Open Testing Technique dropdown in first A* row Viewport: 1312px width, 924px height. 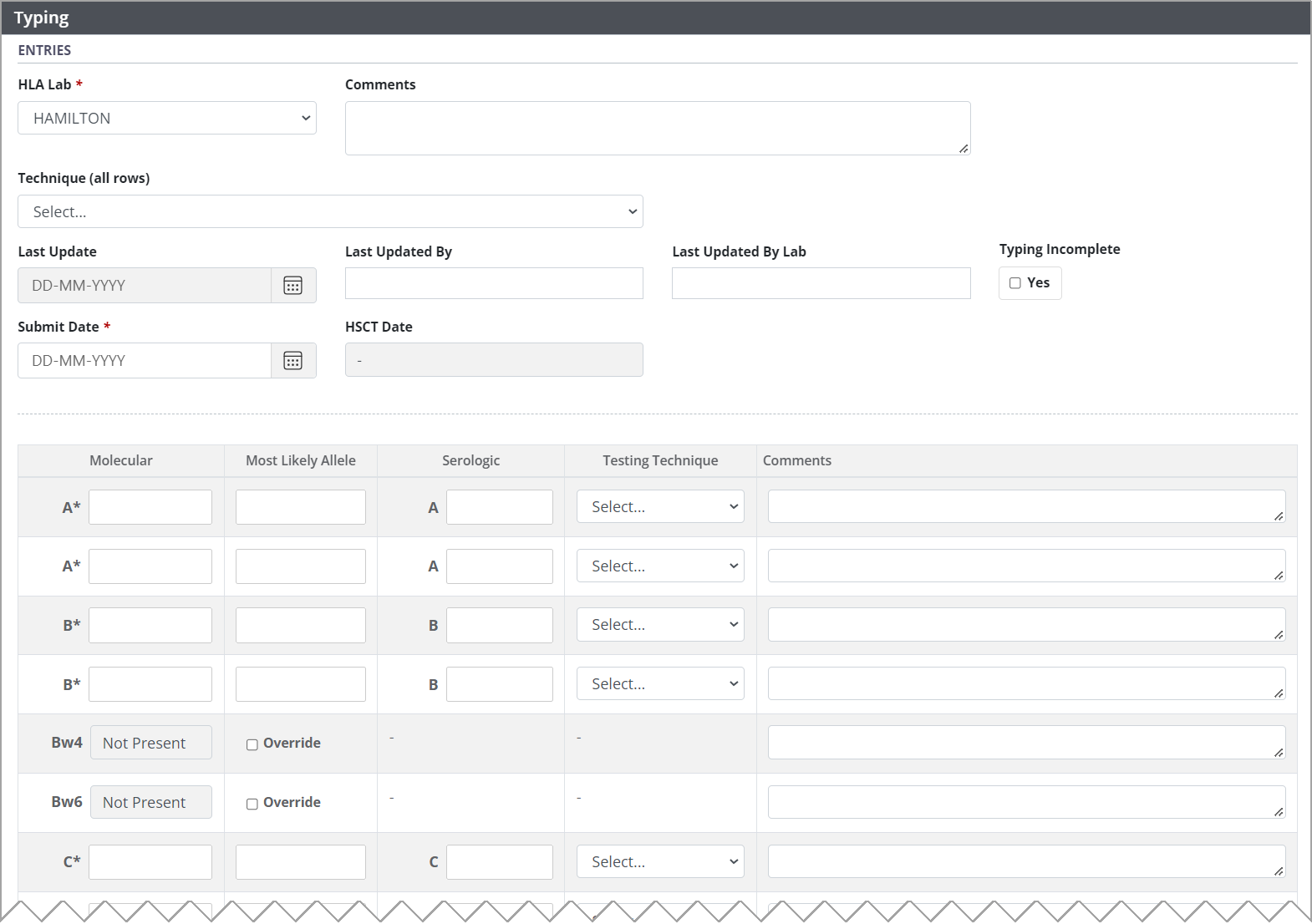(660, 506)
